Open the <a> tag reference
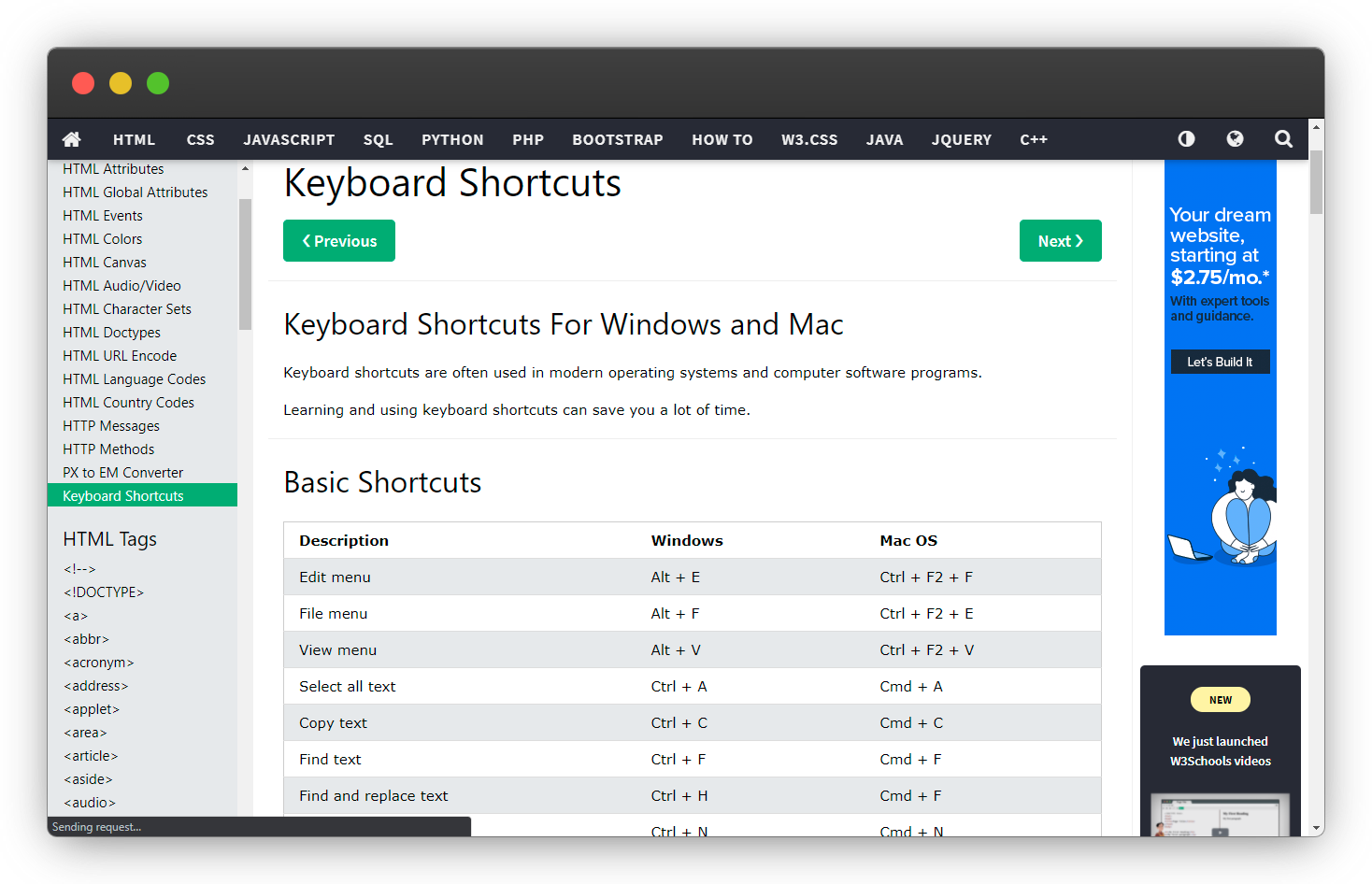Viewport: 1372px width, 884px height. pyautogui.click(x=76, y=616)
